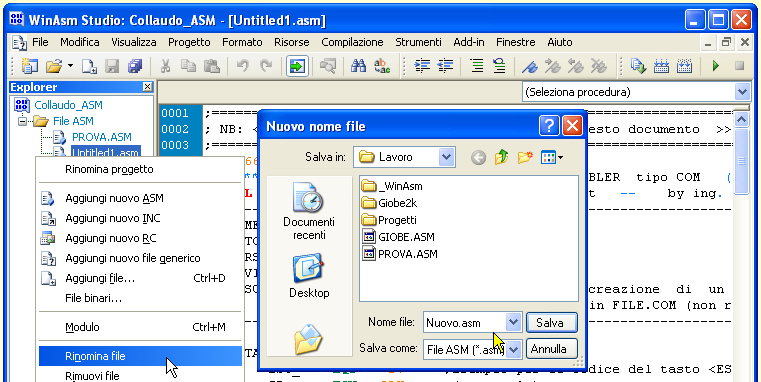761x382 pixels.
Task: Click the Annulla button
Action: (551, 349)
